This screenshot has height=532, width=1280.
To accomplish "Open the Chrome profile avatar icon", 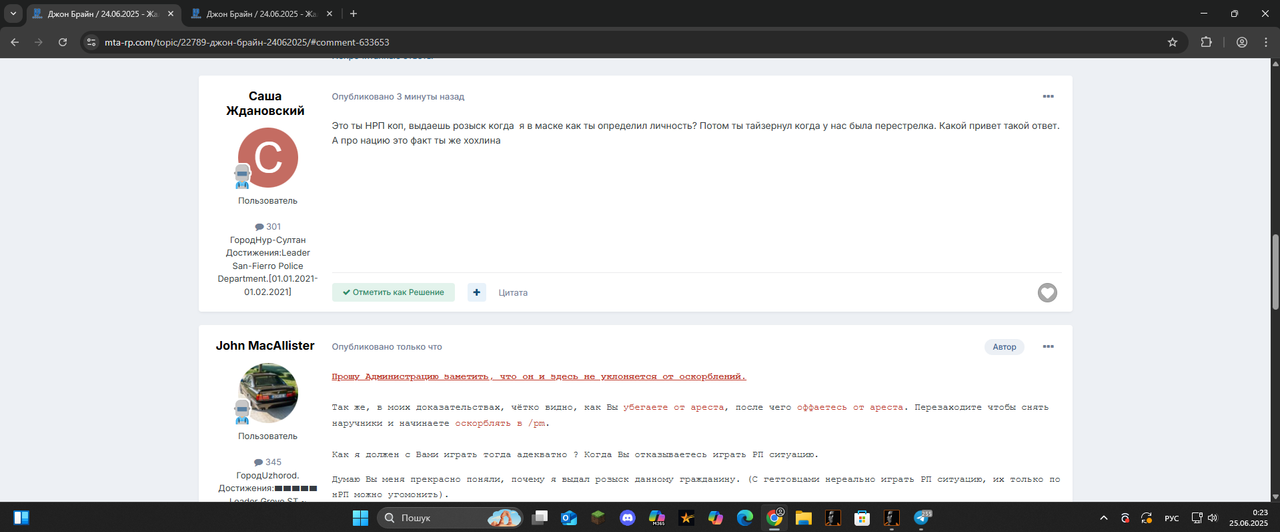I will click(x=1241, y=42).
